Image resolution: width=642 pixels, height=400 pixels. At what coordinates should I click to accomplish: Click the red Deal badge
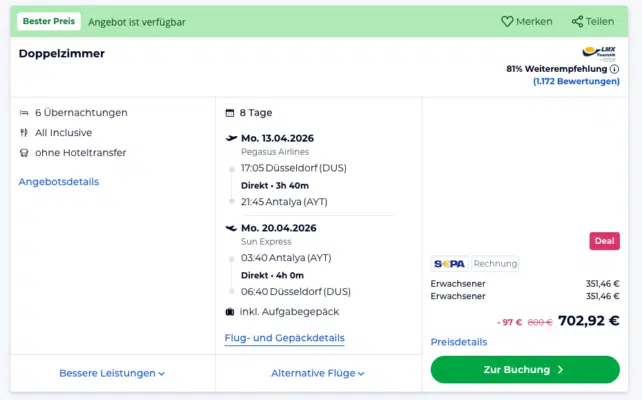(604, 241)
